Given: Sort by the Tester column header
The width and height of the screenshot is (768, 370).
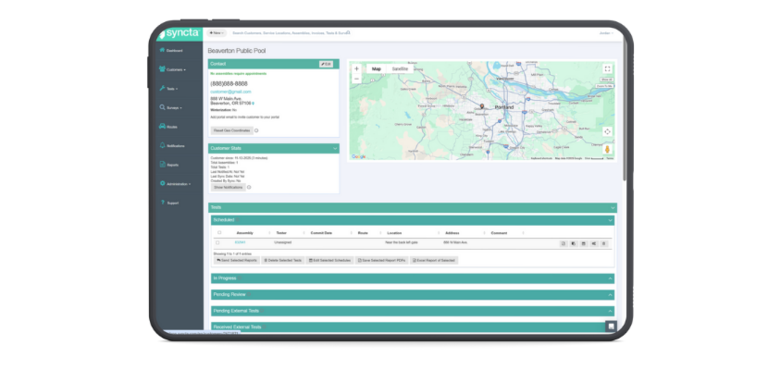Looking at the screenshot, I should coord(281,233).
